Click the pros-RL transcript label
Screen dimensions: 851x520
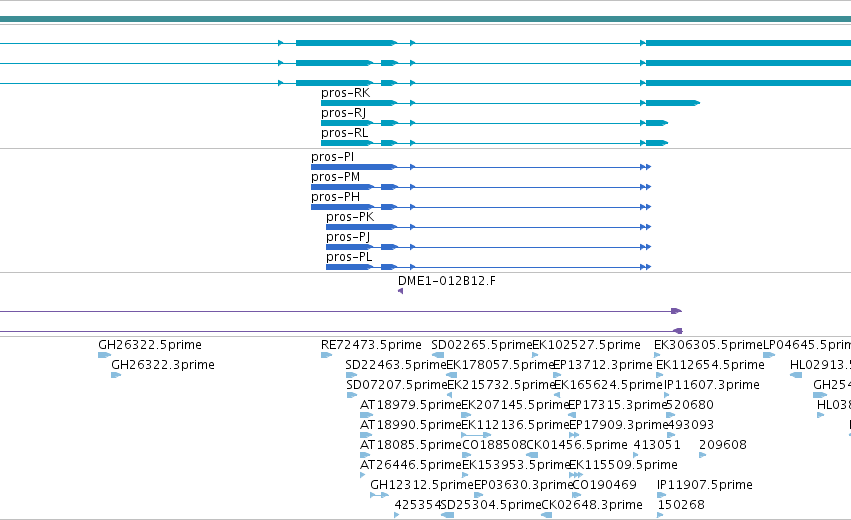click(x=345, y=133)
